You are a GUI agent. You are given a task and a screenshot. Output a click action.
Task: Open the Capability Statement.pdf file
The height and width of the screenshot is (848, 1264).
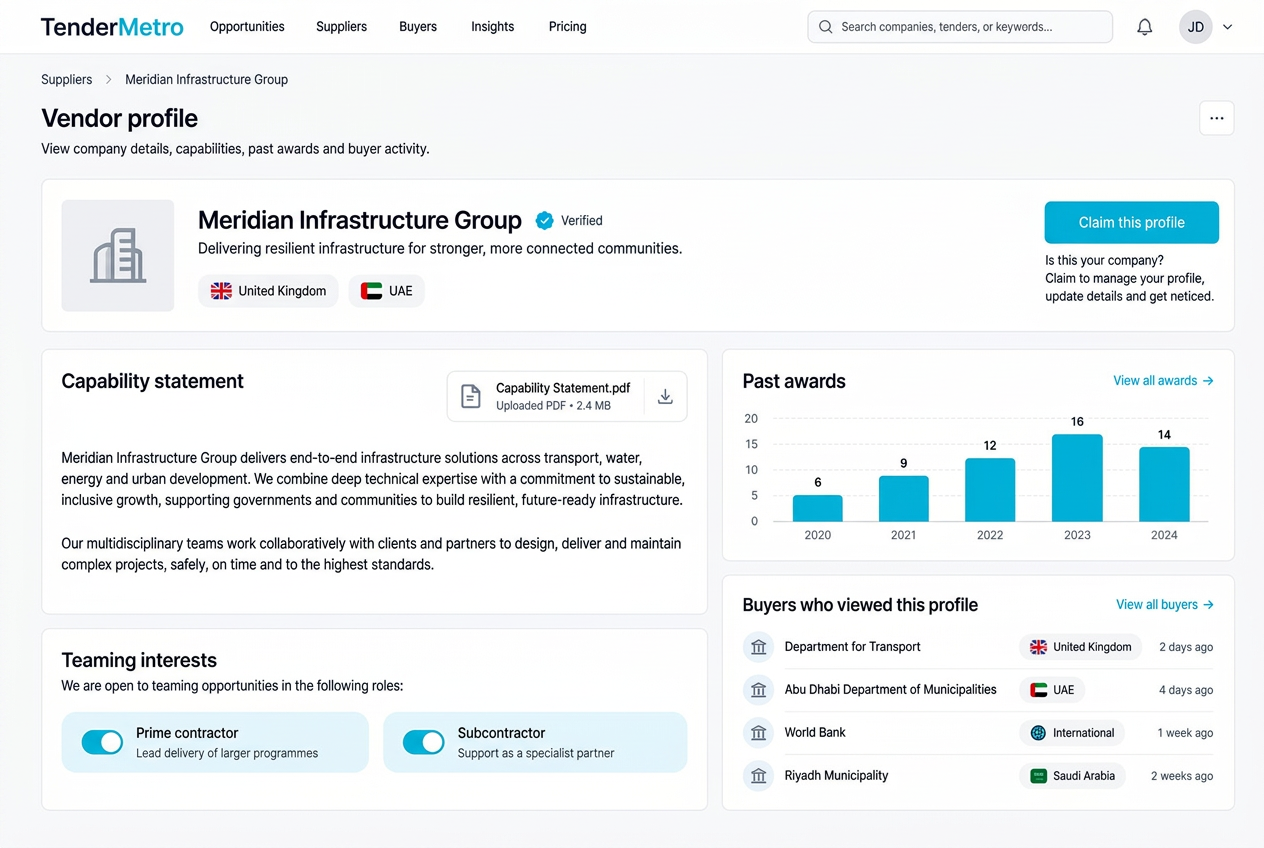pyautogui.click(x=563, y=388)
